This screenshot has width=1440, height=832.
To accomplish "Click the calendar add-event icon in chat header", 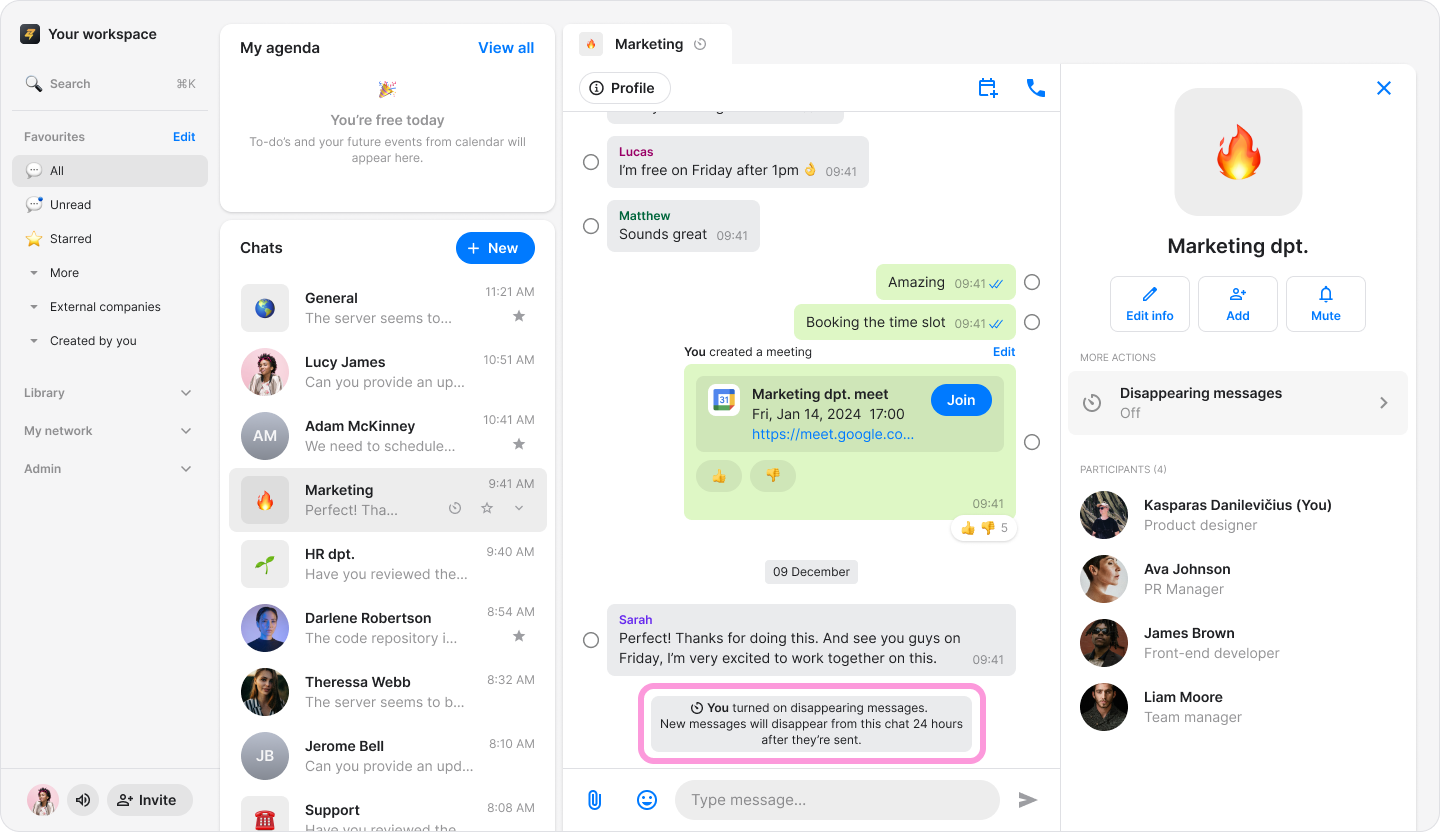I will (x=988, y=88).
